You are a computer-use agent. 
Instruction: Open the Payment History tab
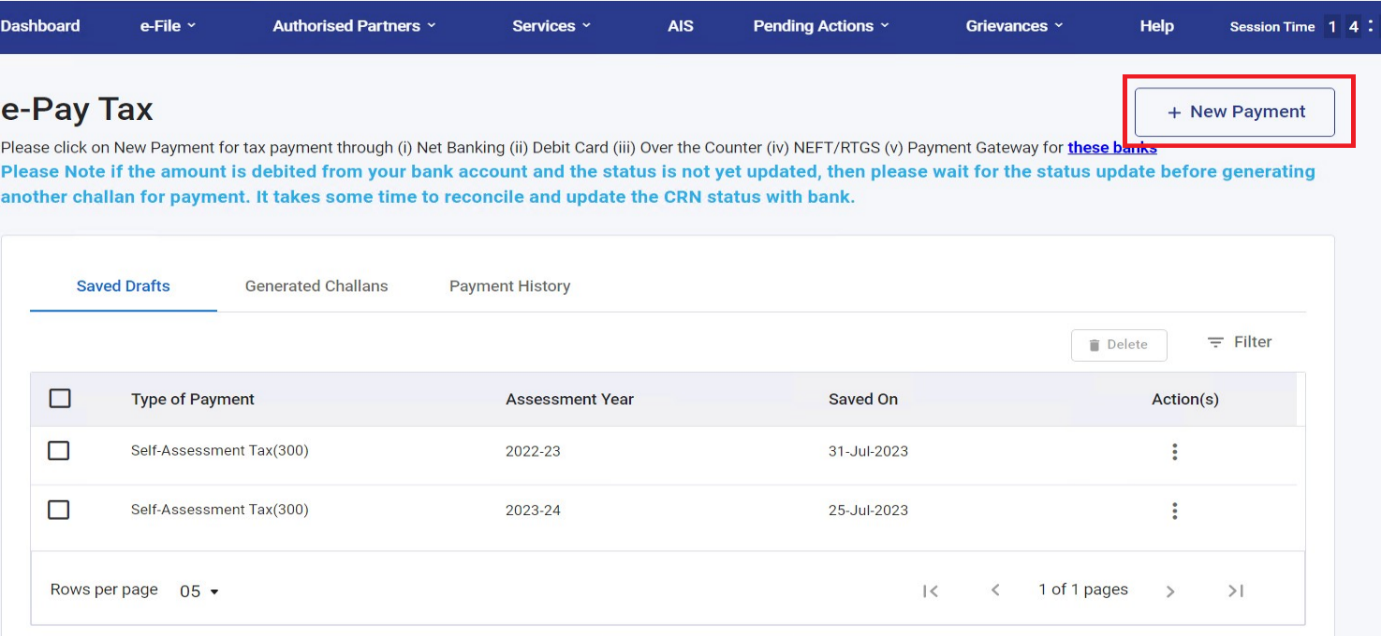pos(509,285)
